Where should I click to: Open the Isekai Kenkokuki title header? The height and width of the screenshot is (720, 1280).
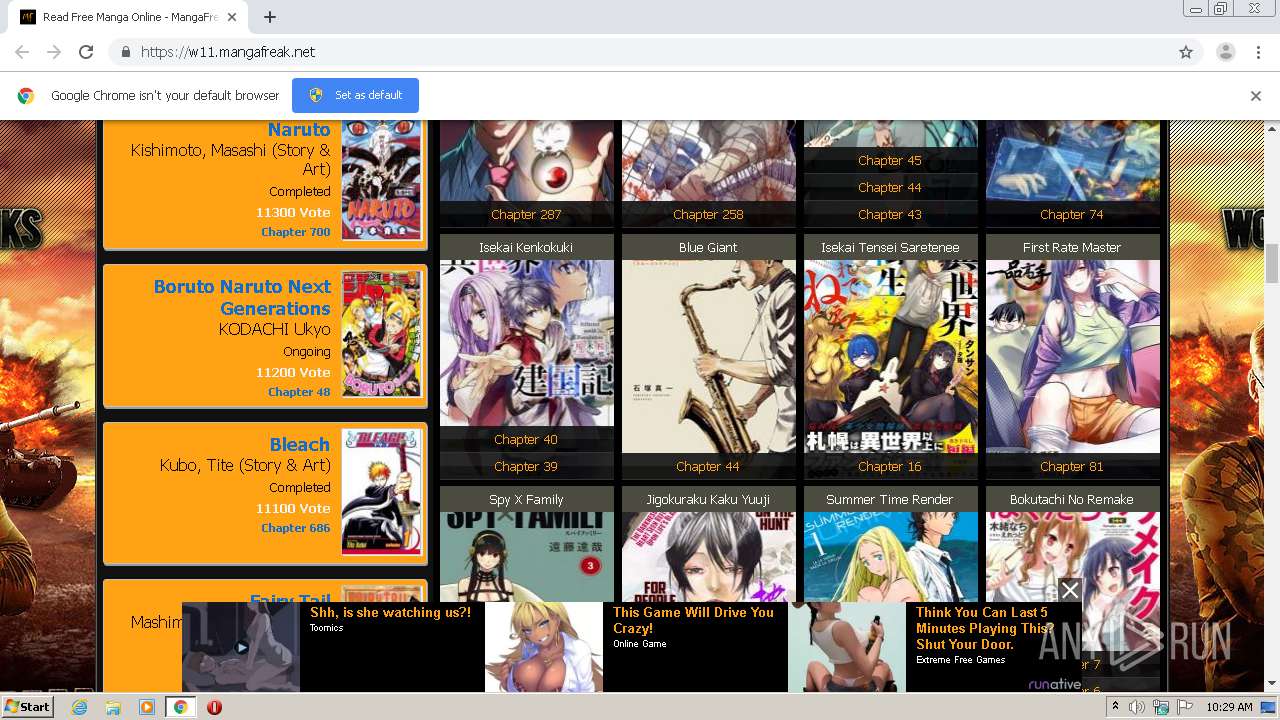527,247
